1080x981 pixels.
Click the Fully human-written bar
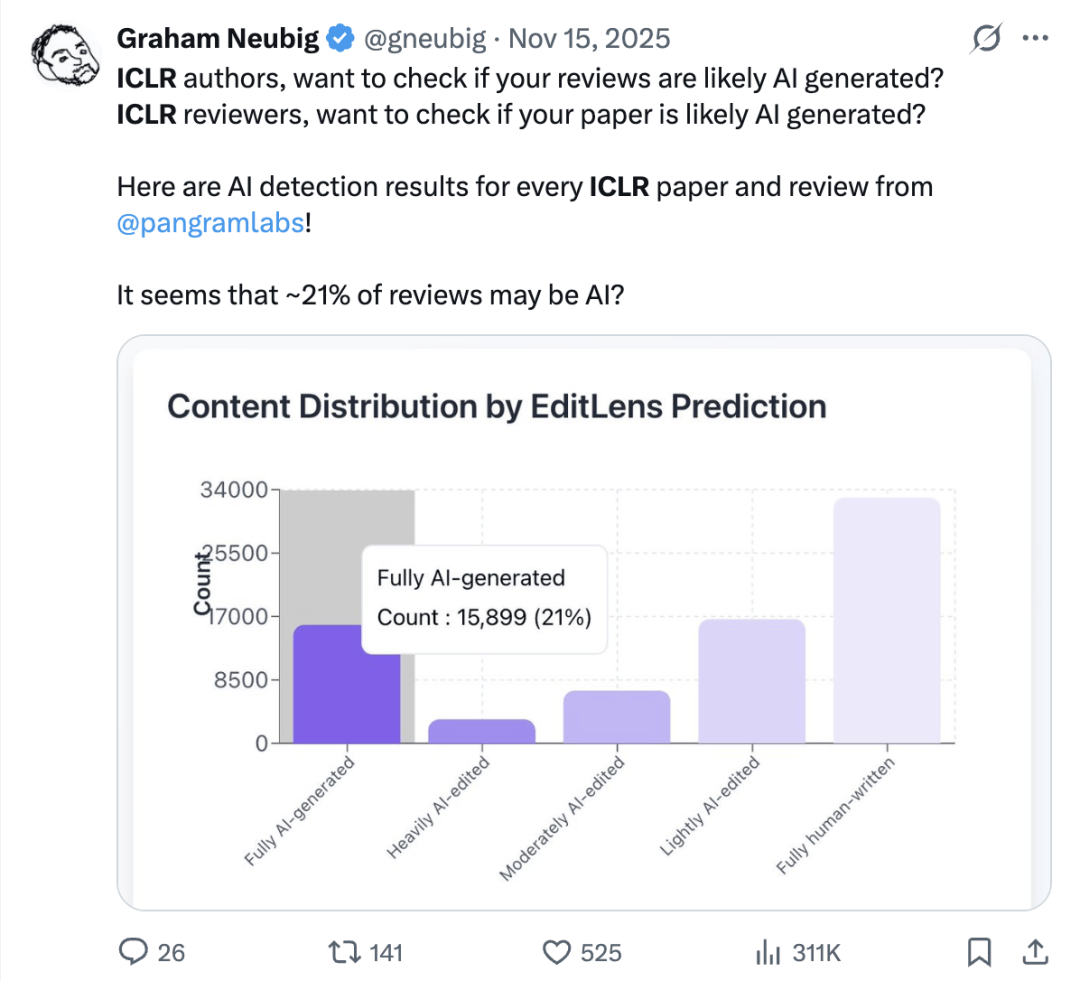(x=886, y=620)
